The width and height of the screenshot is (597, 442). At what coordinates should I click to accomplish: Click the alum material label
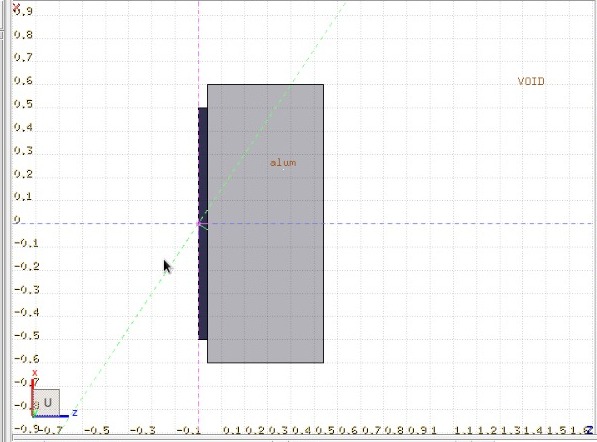pos(283,163)
